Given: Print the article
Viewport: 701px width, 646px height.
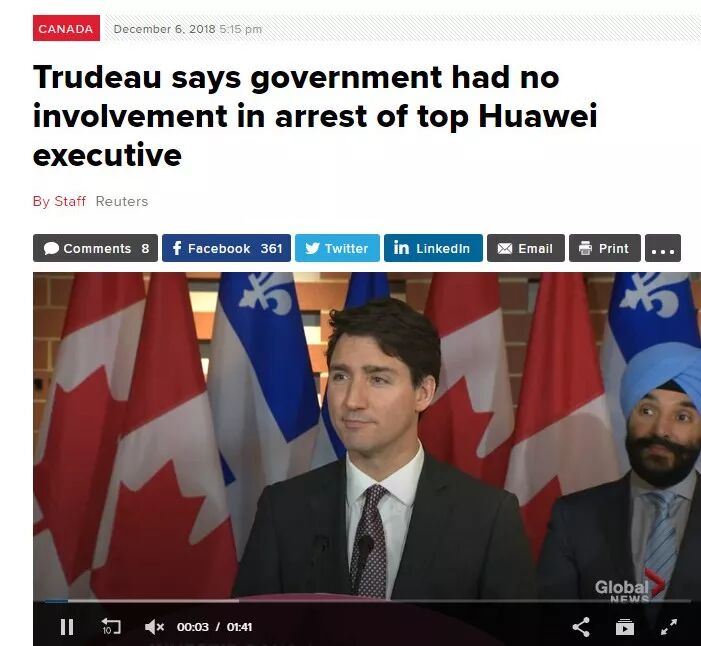Looking at the screenshot, I should point(605,248).
